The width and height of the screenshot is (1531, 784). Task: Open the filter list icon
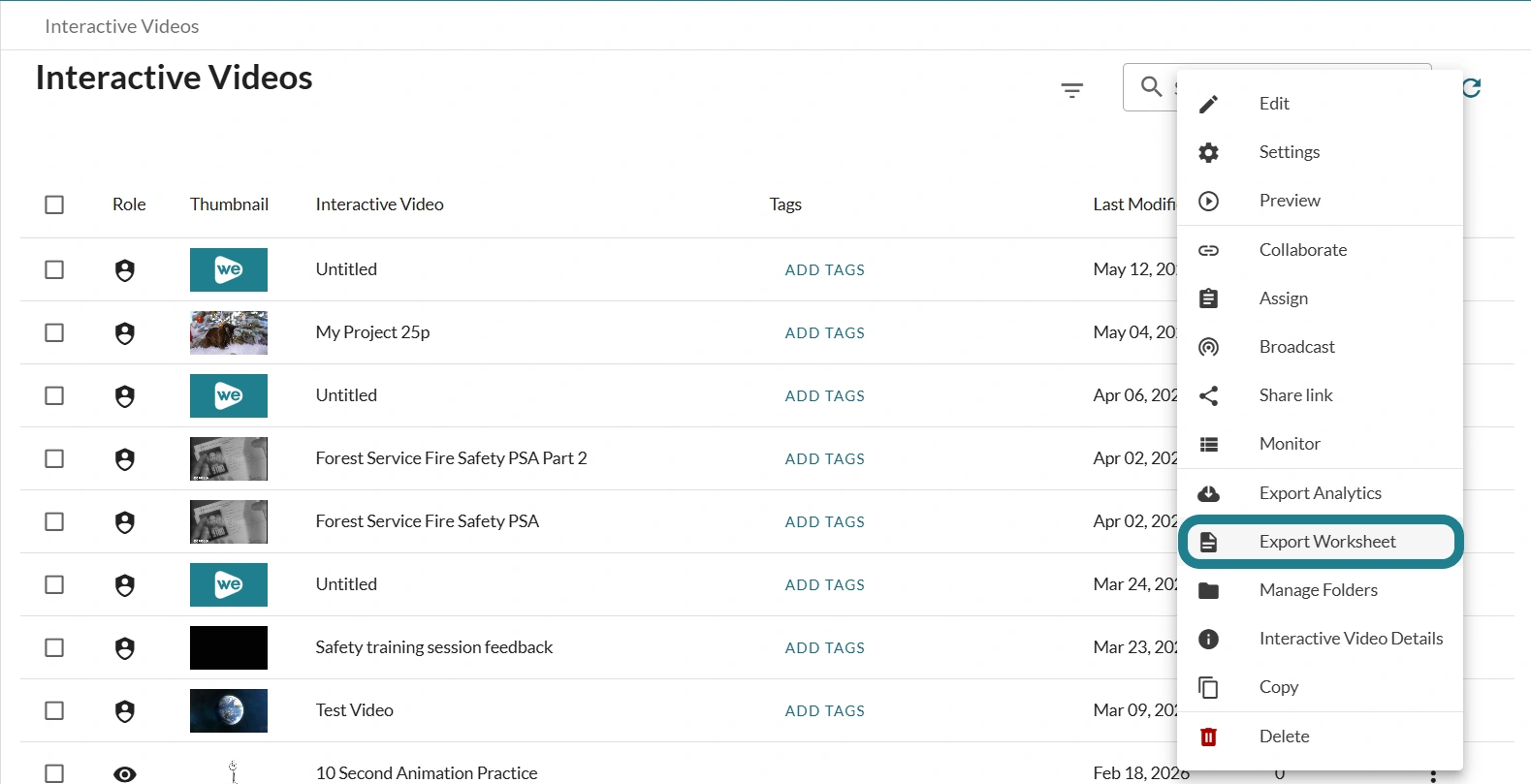click(1071, 90)
